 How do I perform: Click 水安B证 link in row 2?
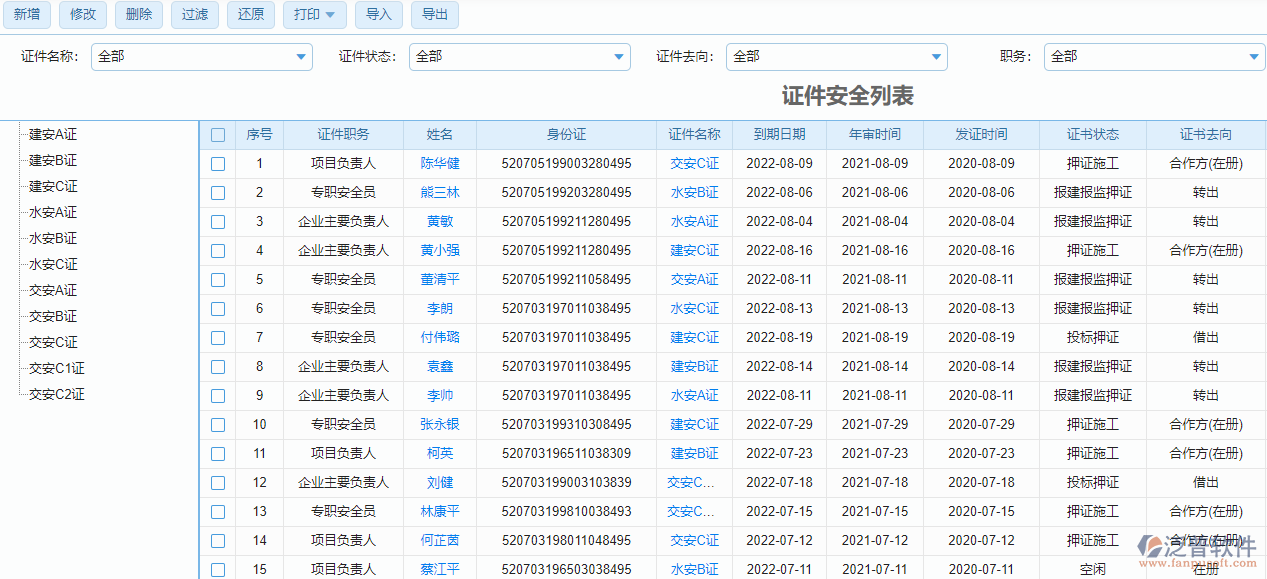point(694,193)
